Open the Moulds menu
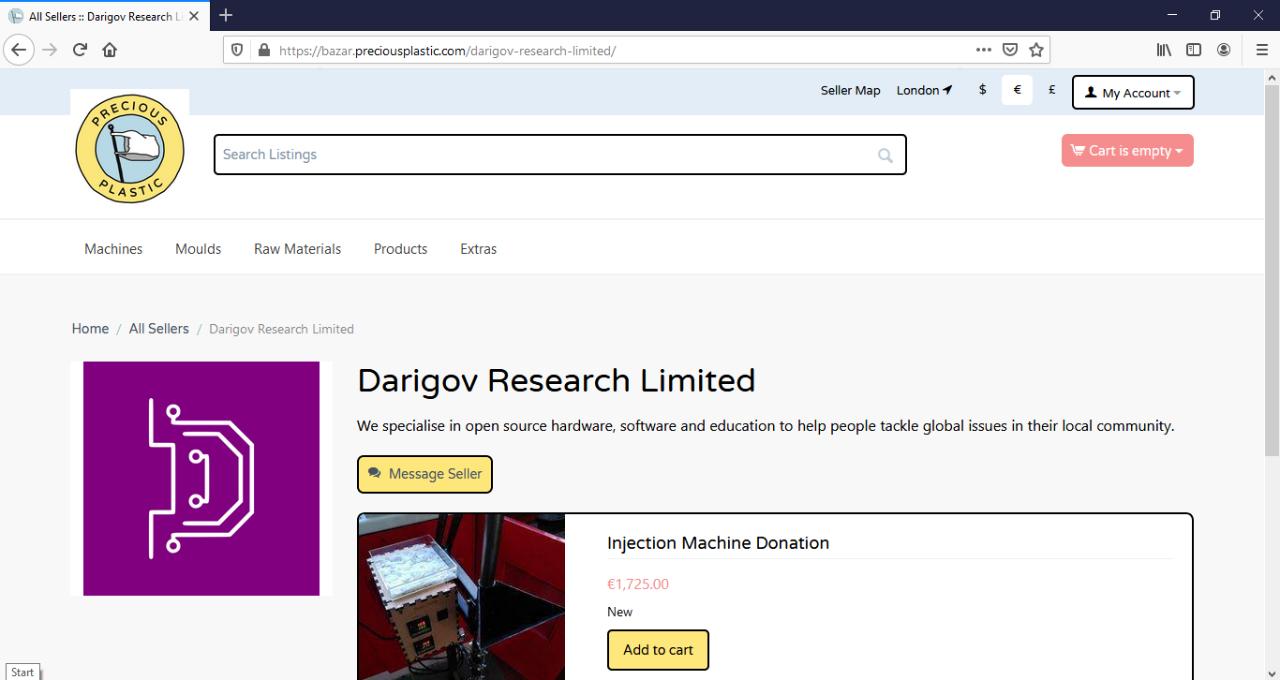 click(x=198, y=249)
